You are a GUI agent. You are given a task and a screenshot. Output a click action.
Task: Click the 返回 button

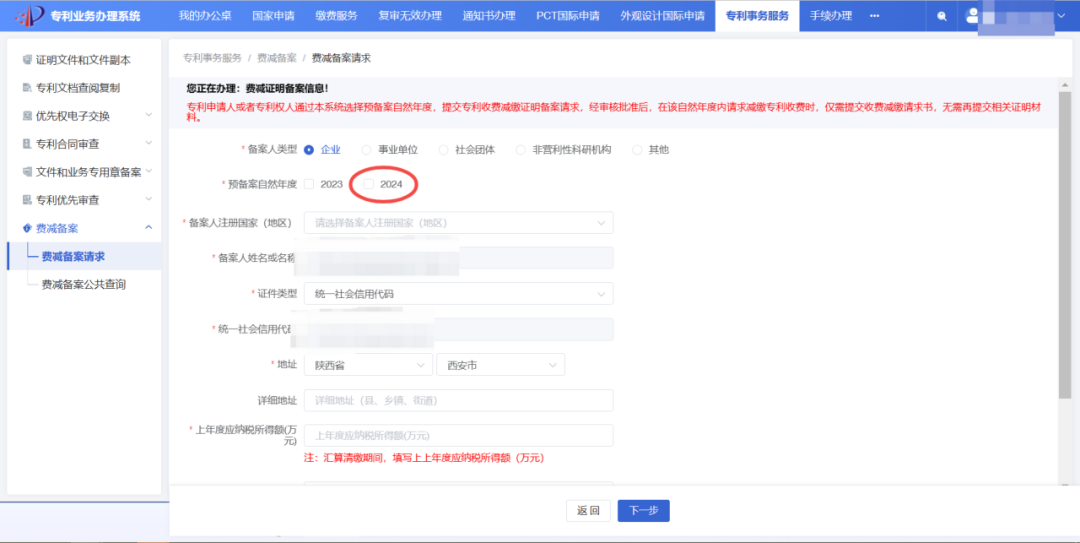(588, 511)
